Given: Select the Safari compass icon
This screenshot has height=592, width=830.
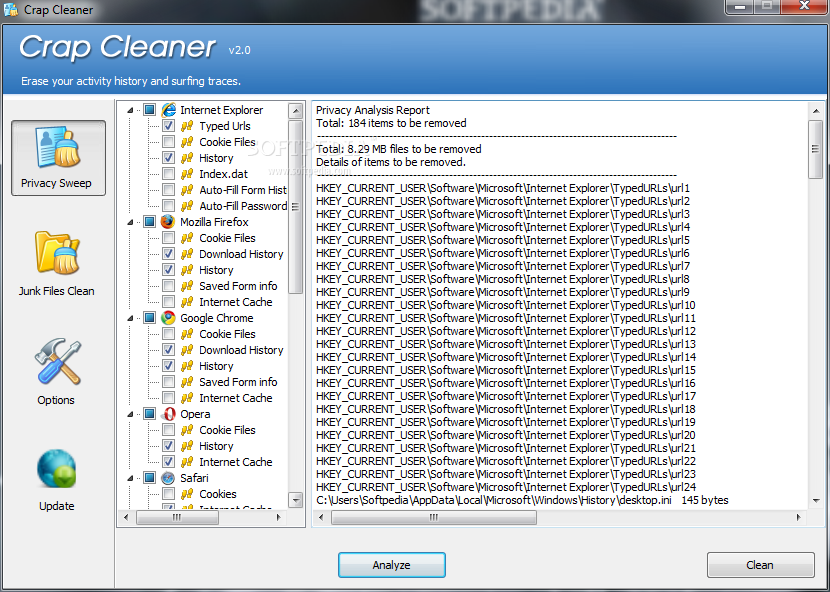Looking at the screenshot, I should coord(168,478).
